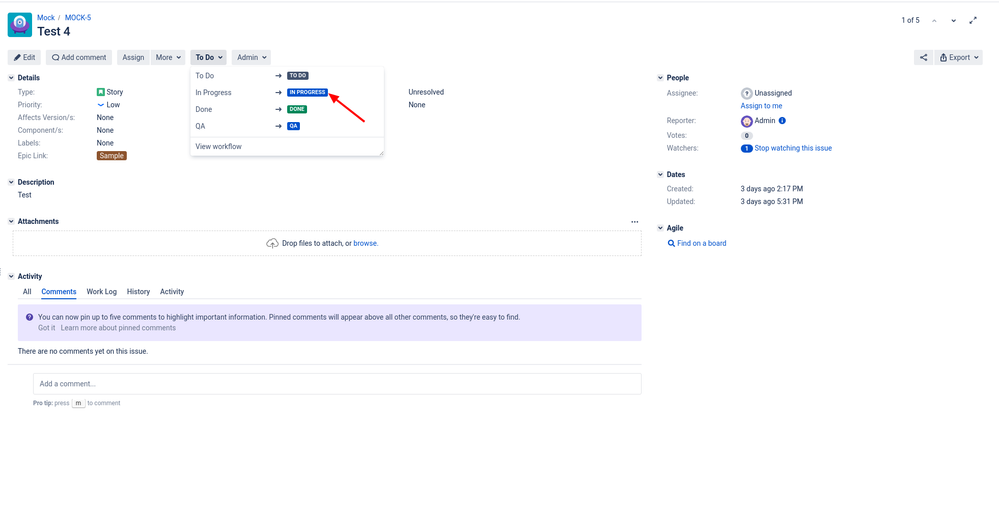Click the Add comment button
This screenshot has height=513, width=999.
(79, 57)
